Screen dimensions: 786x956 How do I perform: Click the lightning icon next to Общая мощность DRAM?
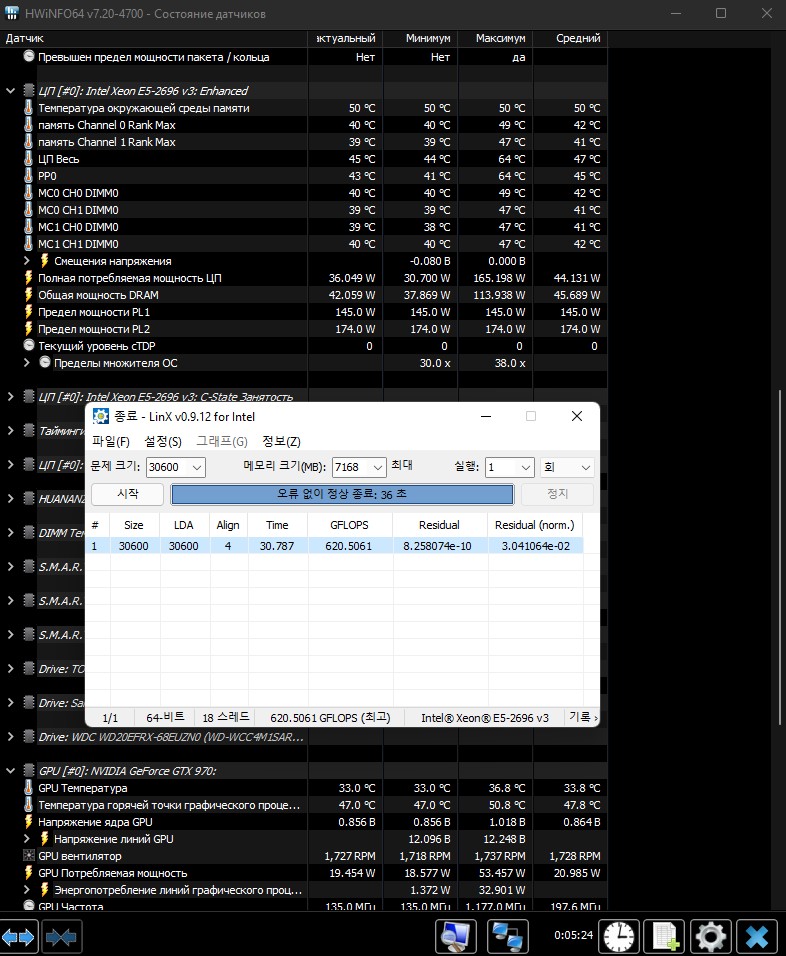point(28,294)
